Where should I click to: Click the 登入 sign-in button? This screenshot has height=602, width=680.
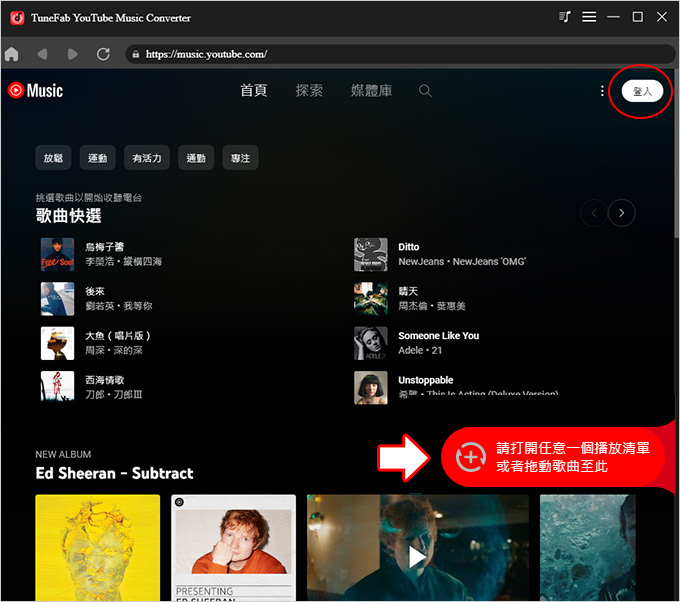(x=642, y=91)
